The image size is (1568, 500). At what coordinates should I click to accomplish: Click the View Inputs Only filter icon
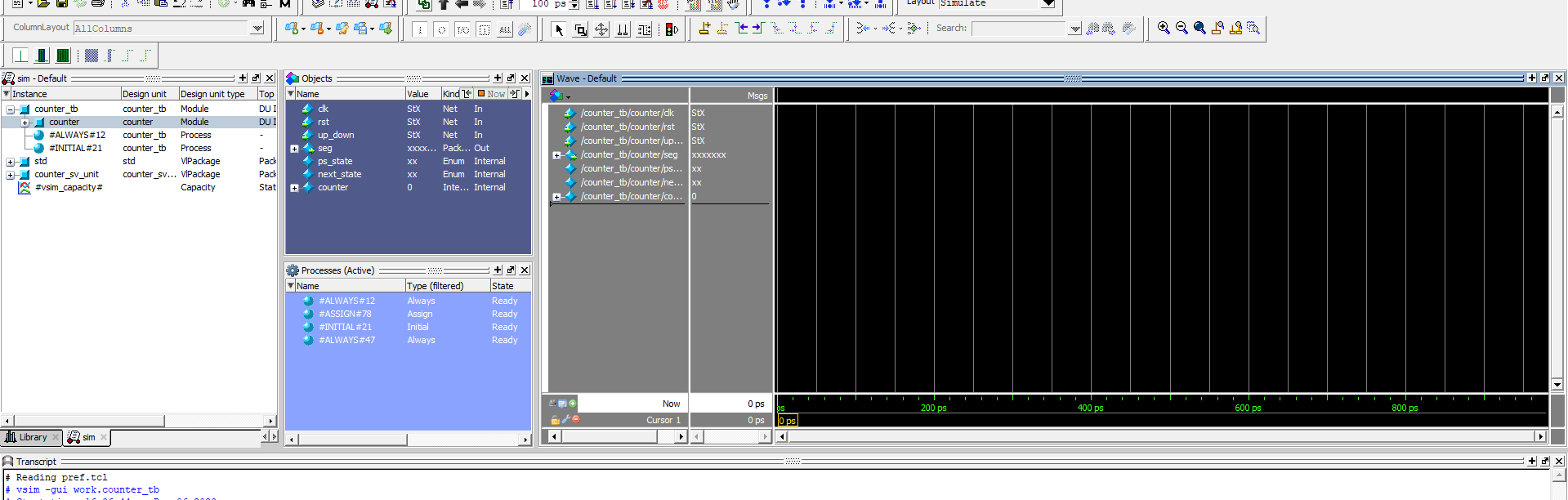click(x=420, y=29)
